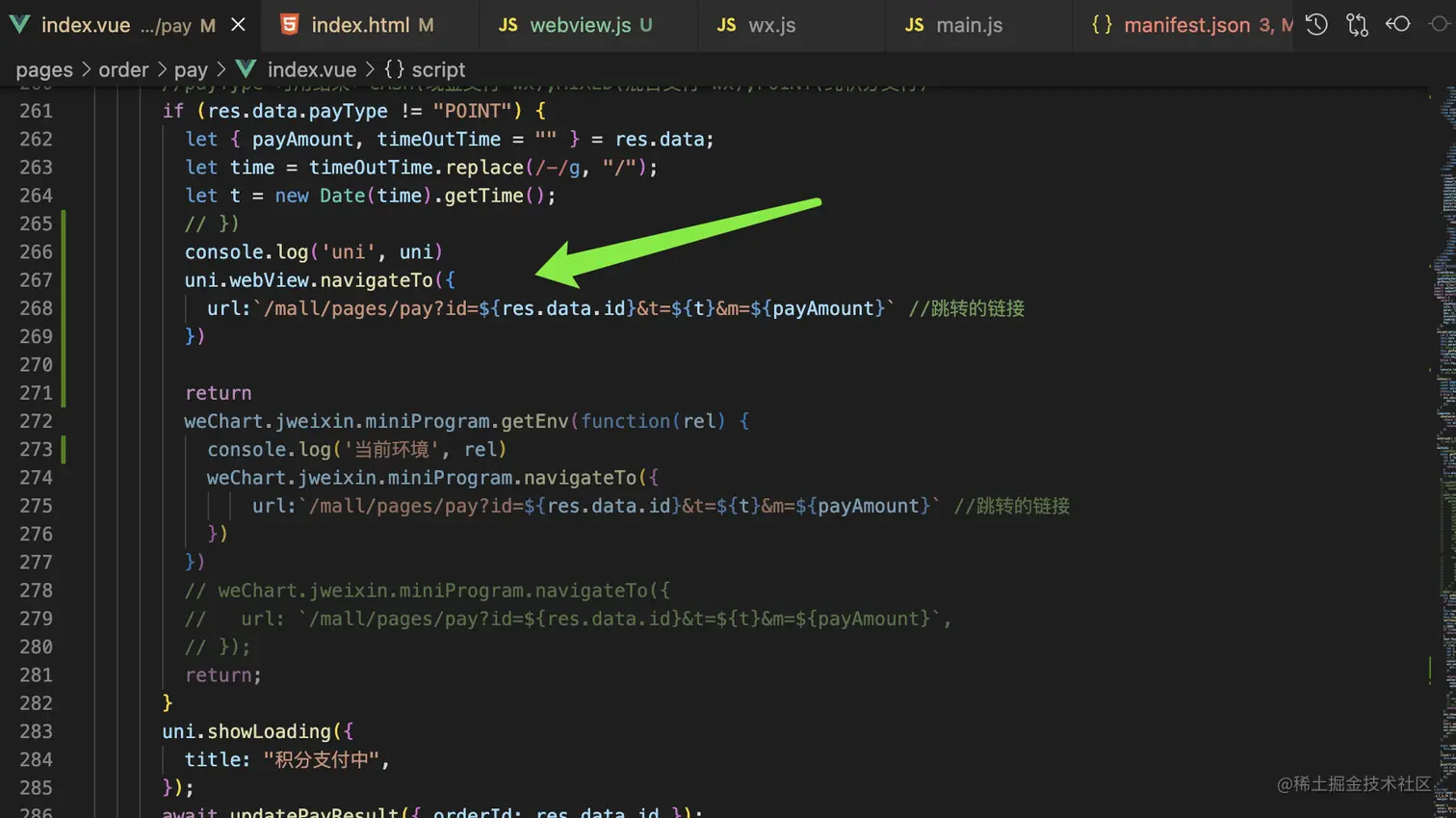Click the JS icon on wx.js tab
The width and height of the screenshot is (1456, 818).
point(726,25)
